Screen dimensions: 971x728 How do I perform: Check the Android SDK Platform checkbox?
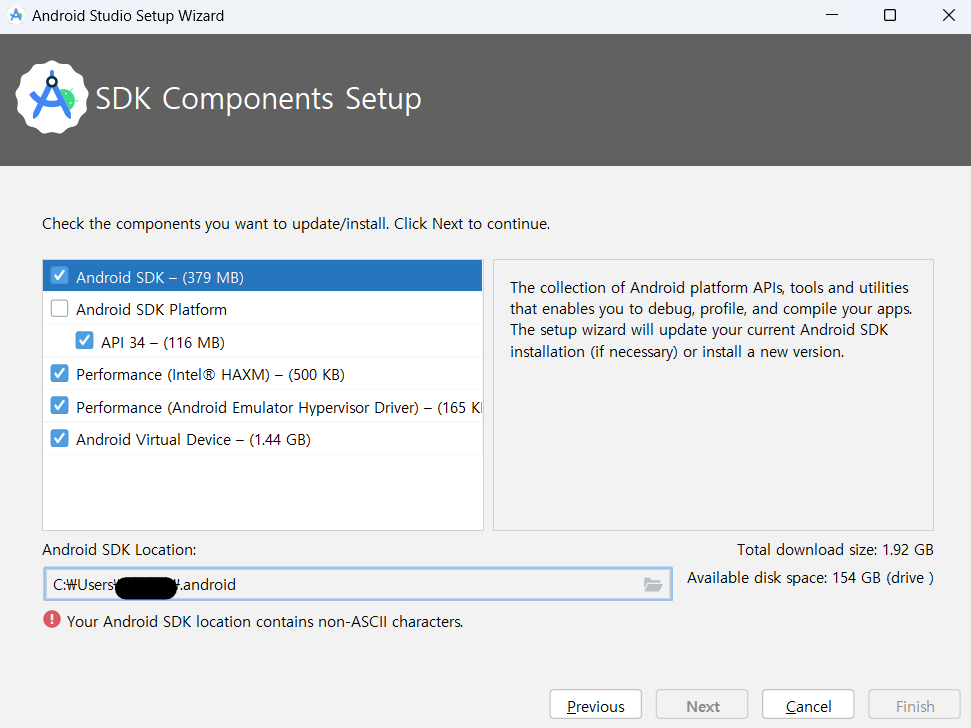click(59, 308)
